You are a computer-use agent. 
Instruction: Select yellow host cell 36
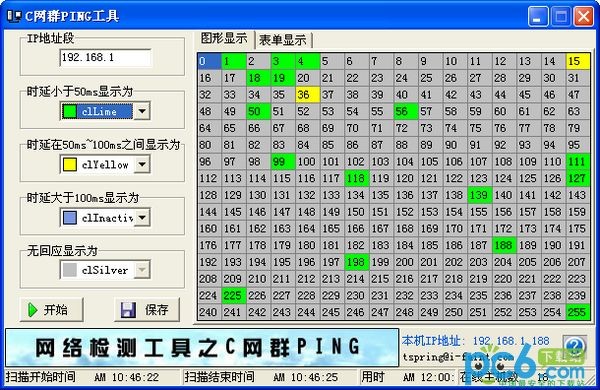point(307,95)
